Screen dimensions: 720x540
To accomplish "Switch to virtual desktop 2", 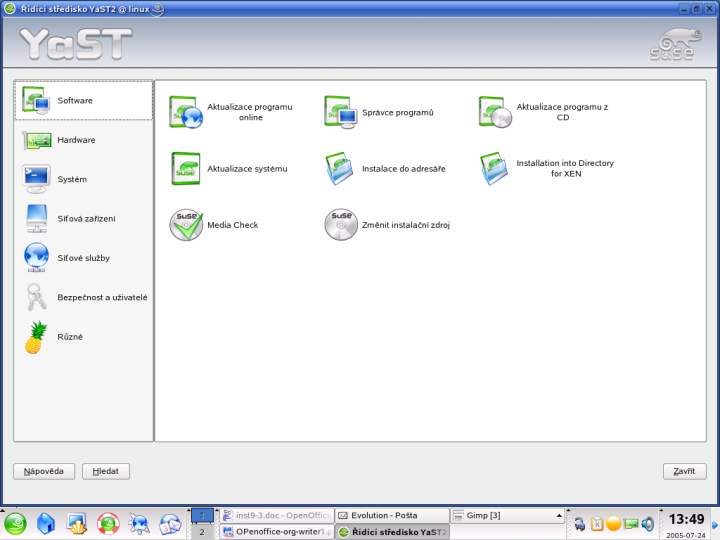I will pos(202,532).
